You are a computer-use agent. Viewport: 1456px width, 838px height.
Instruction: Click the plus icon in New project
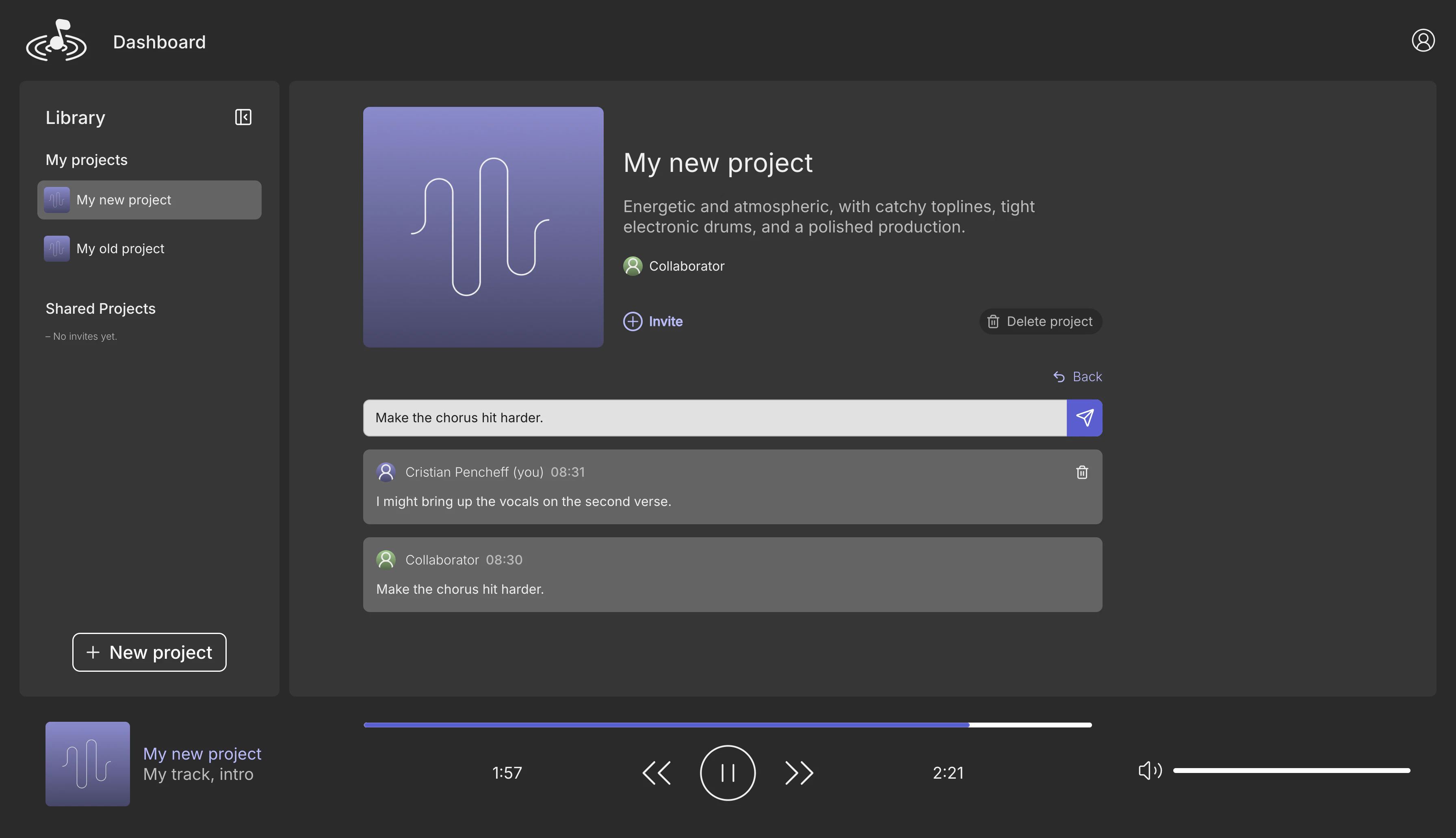(93, 652)
